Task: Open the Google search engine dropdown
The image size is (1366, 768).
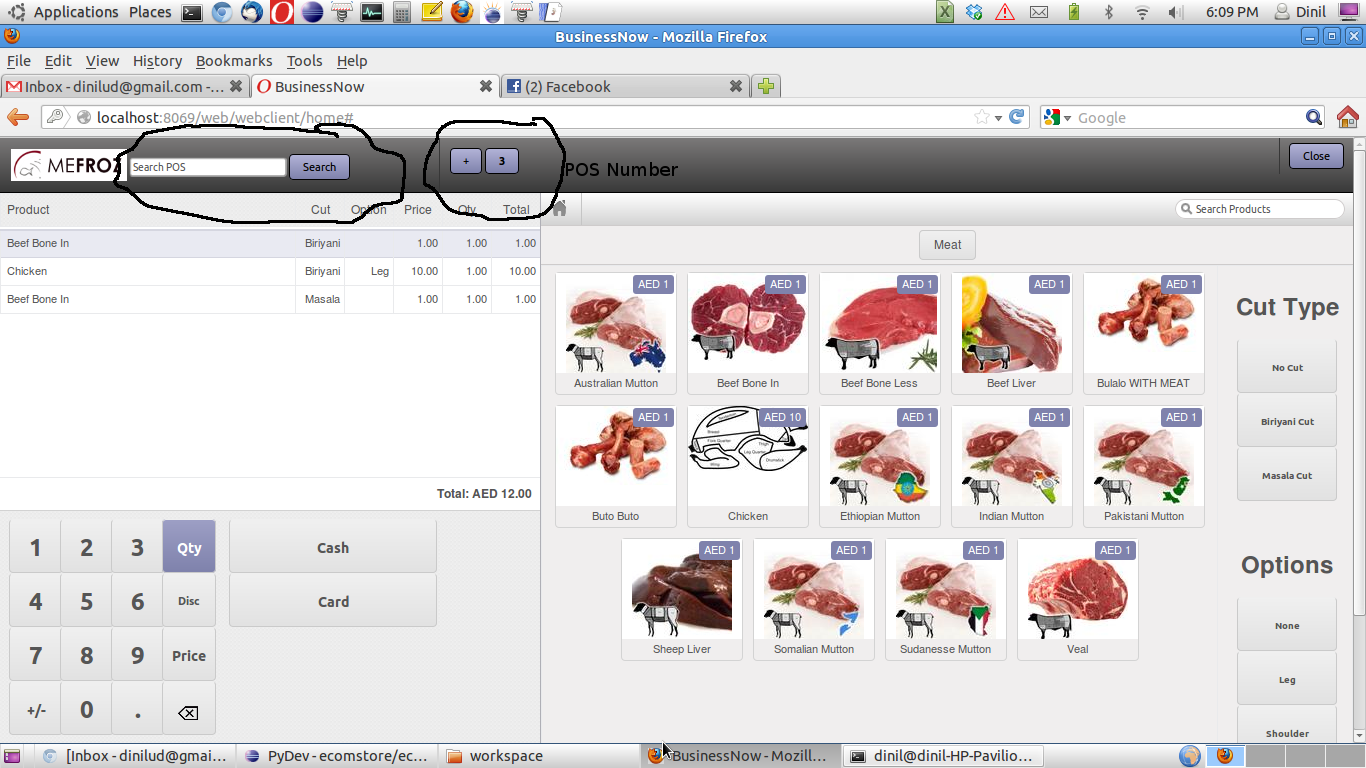Action: (x=1058, y=118)
